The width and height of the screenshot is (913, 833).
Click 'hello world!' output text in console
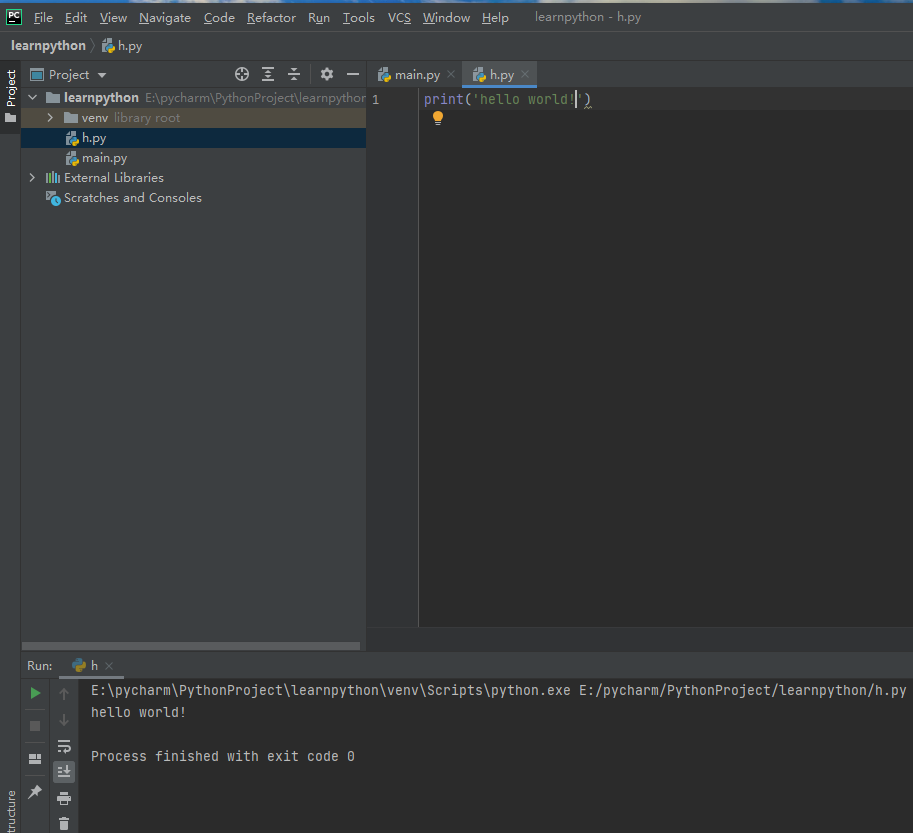click(139, 713)
